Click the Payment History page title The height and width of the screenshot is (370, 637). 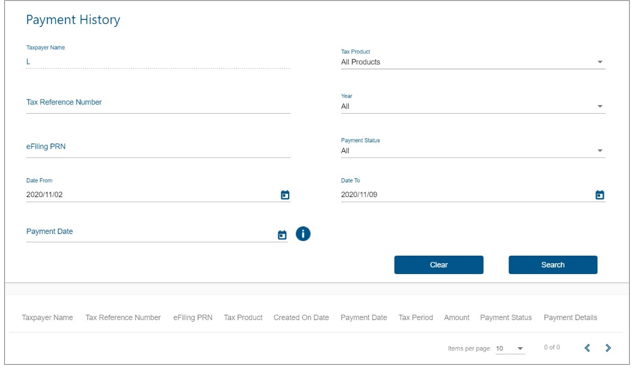[x=73, y=20]
